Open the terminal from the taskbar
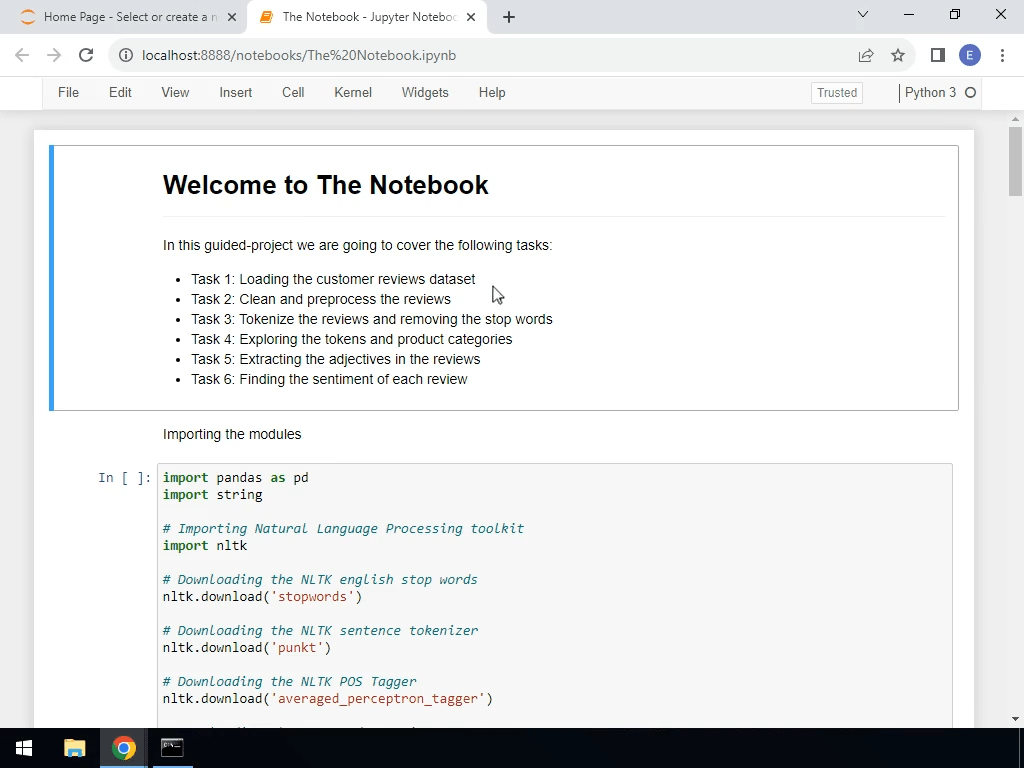Viewport: 1024px width, 768px height. (x=171, y=747)
